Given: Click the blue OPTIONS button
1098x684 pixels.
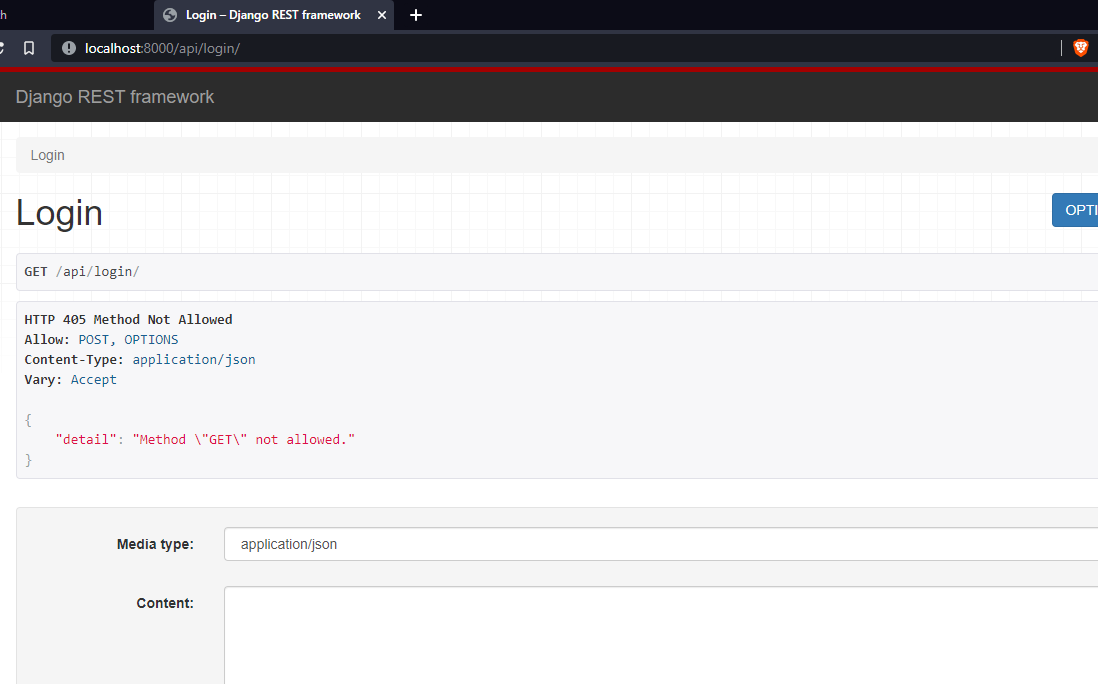Looking at the screenshot, I should pos(1075,210).
